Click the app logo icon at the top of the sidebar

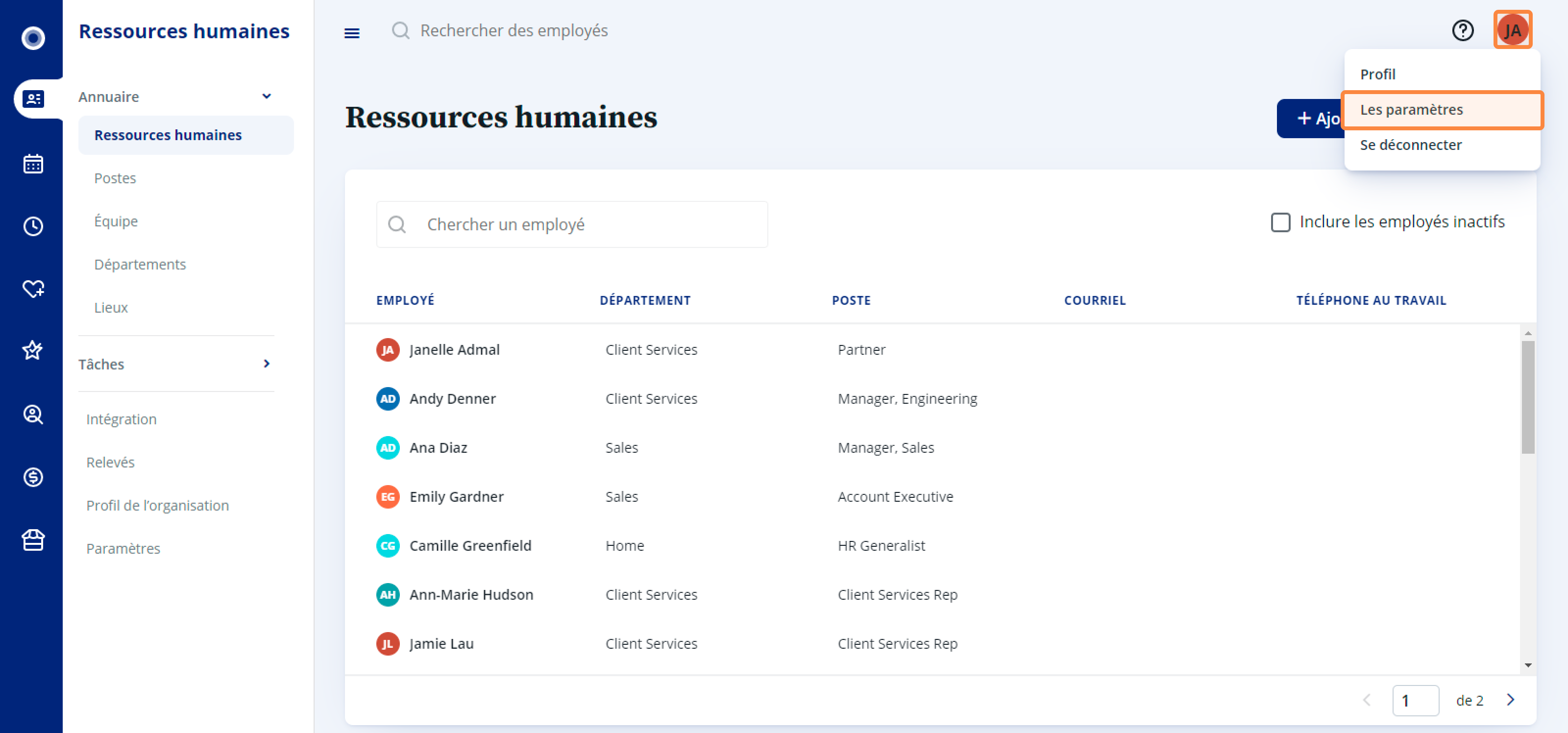point(33,38)
